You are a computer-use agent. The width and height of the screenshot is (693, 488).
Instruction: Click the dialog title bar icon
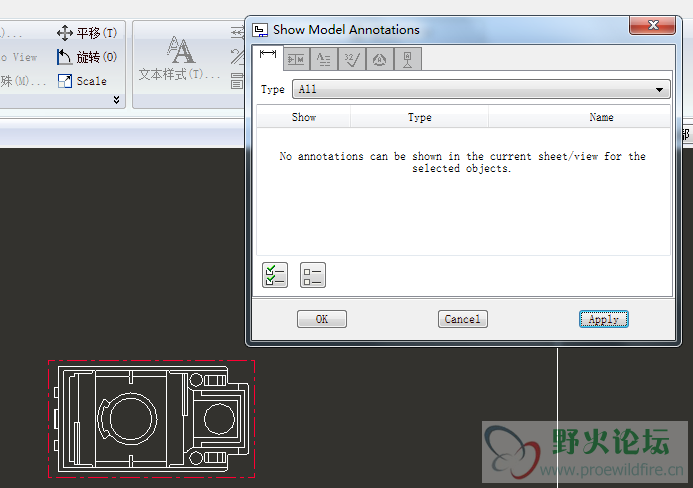pyautogui.click(x=260, y=30)
